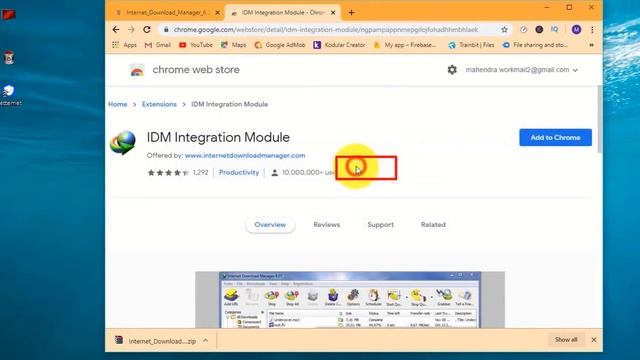Select the Overview tab

[x=270, y=224]
